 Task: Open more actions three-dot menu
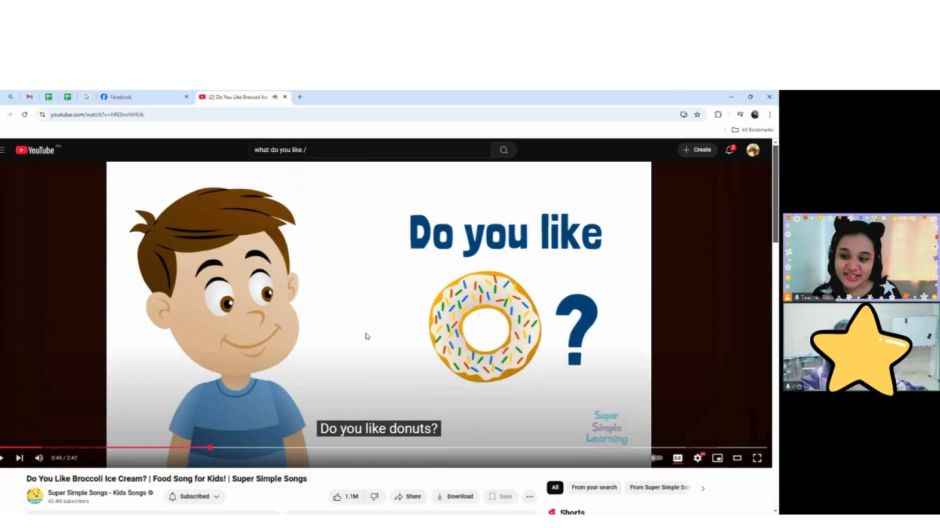point(529,496)
